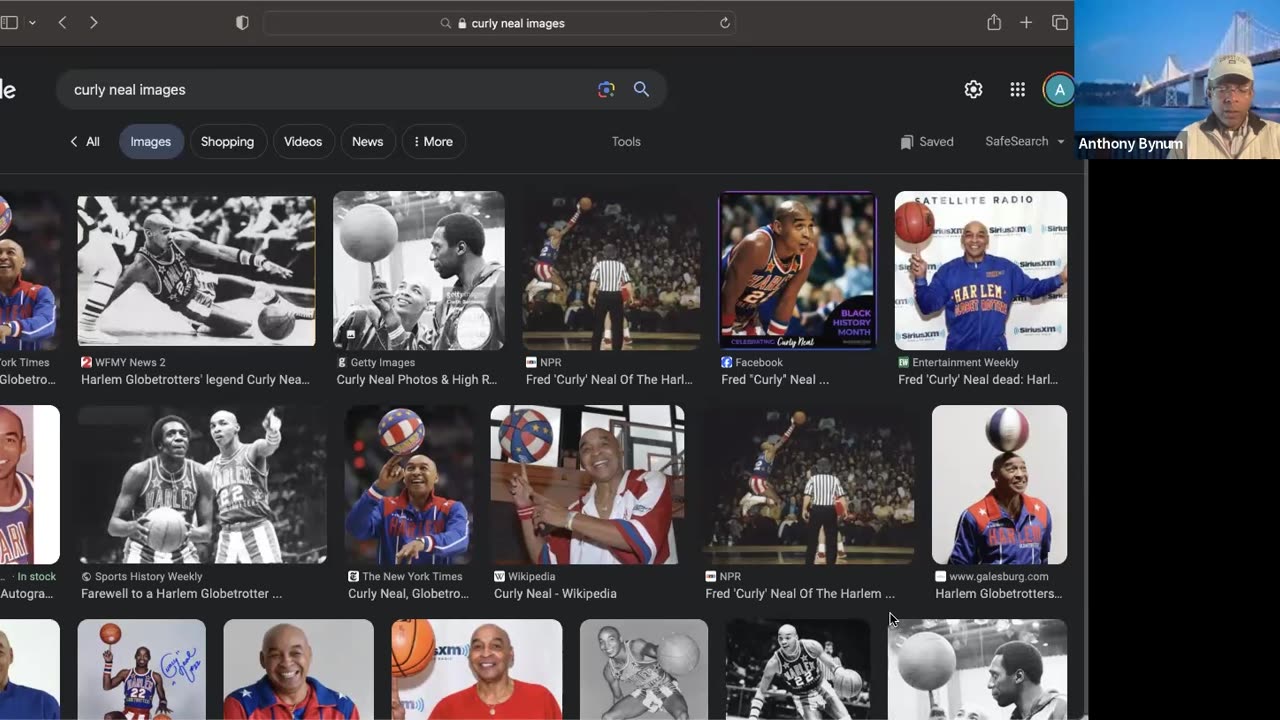Toggle the Safari sidebar
This screenshot has height=720, width=1280.
[x=9, y=23]
